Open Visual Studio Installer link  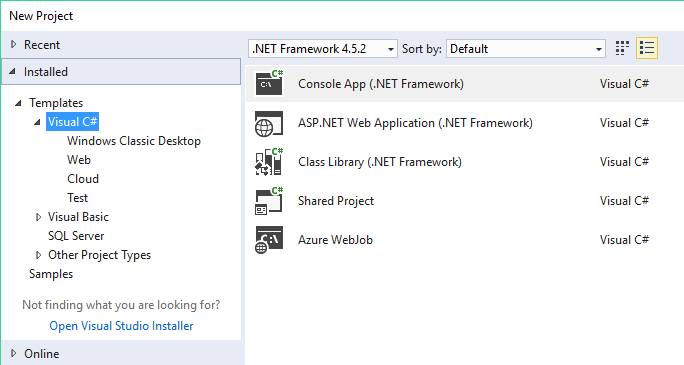point(121,326)
